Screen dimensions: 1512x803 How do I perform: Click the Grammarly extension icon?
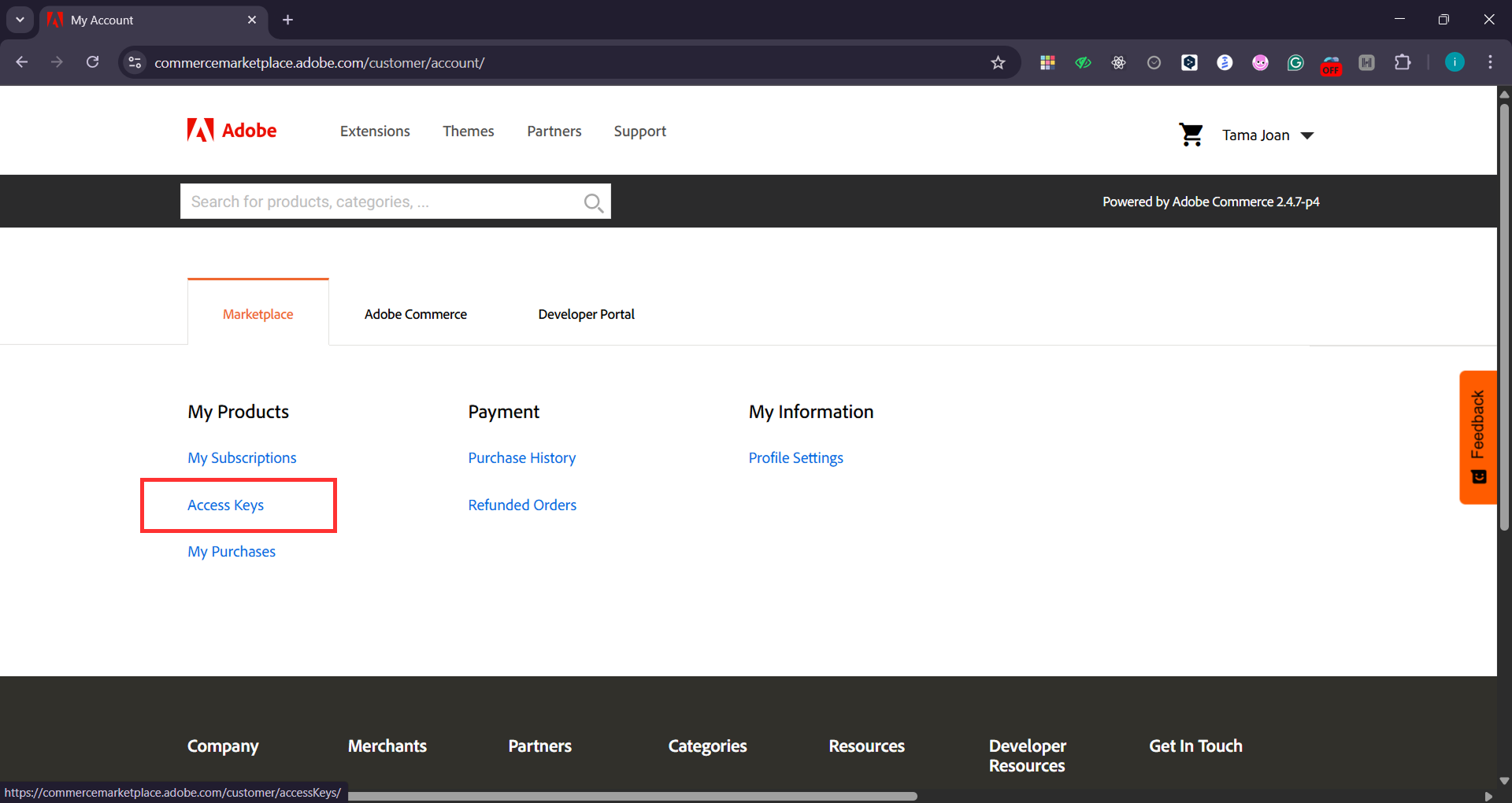pyautogui.click(x=1295, y=62)
